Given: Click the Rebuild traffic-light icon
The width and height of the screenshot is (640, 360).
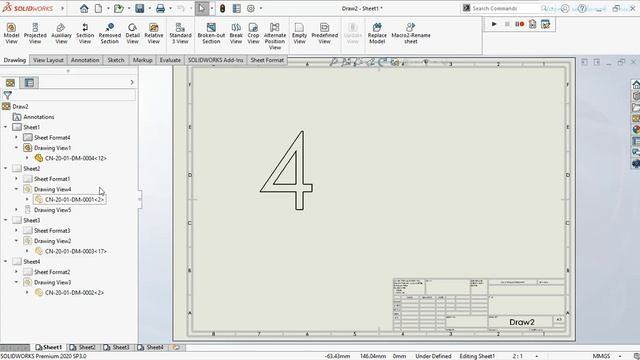Looking at the screenshot, I should [x=222, y=8].
